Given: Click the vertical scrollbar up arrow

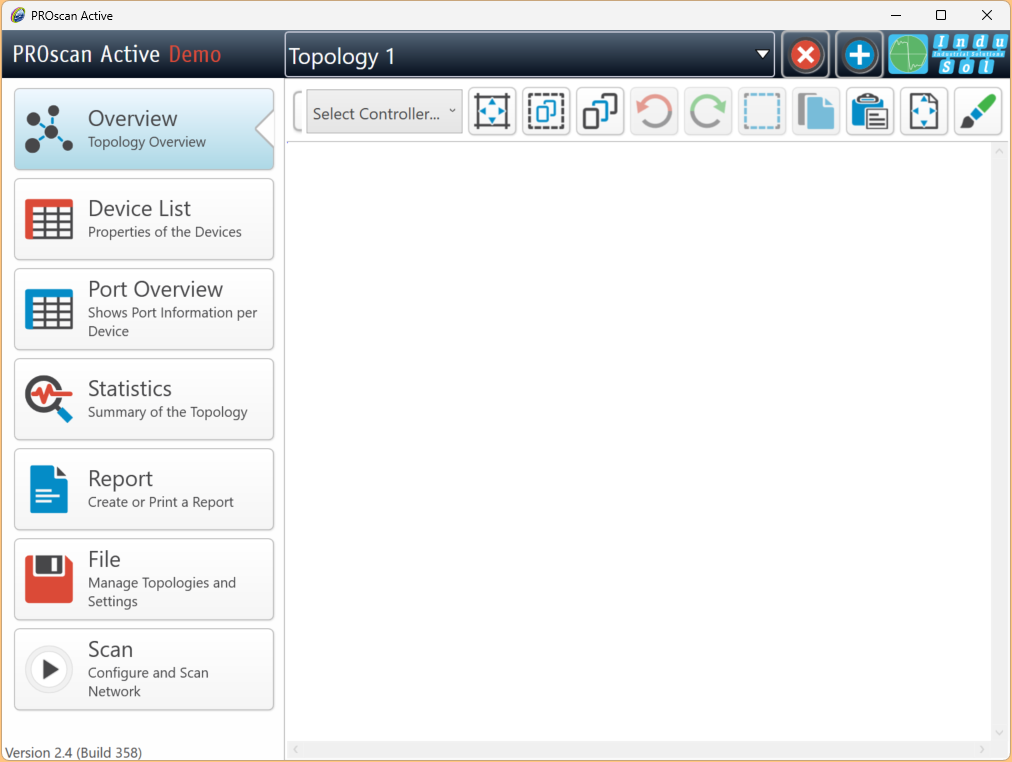Looking at the screenshot, I should tap(999, 152).
